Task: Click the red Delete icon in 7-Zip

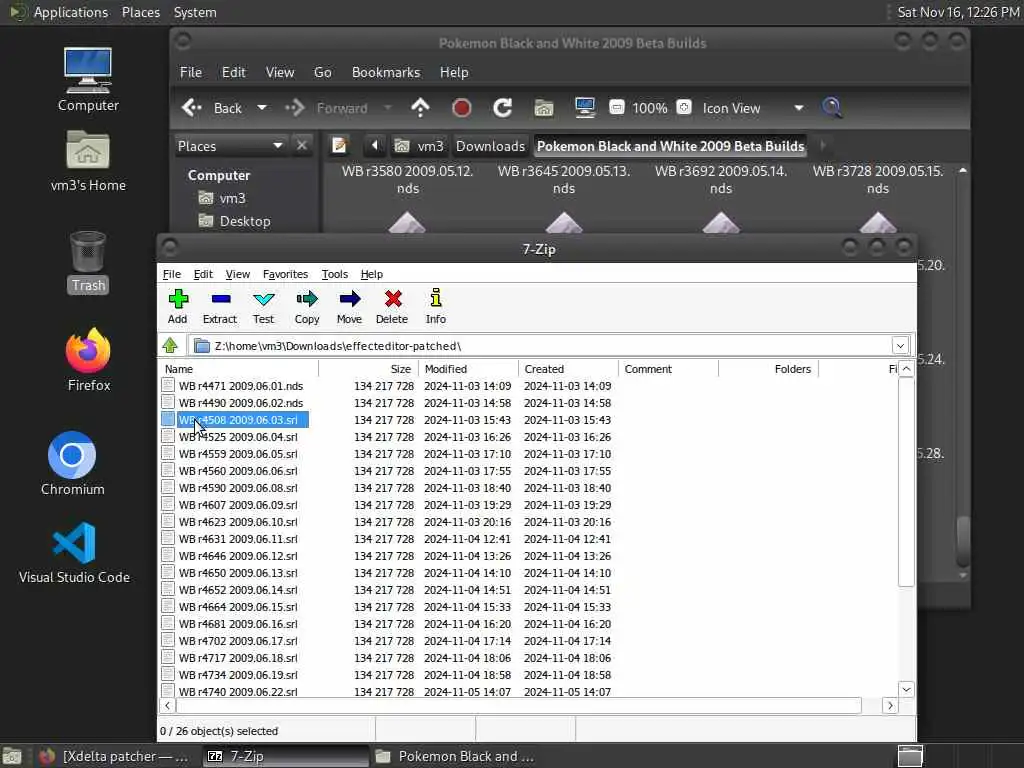Action: [392, 300]
